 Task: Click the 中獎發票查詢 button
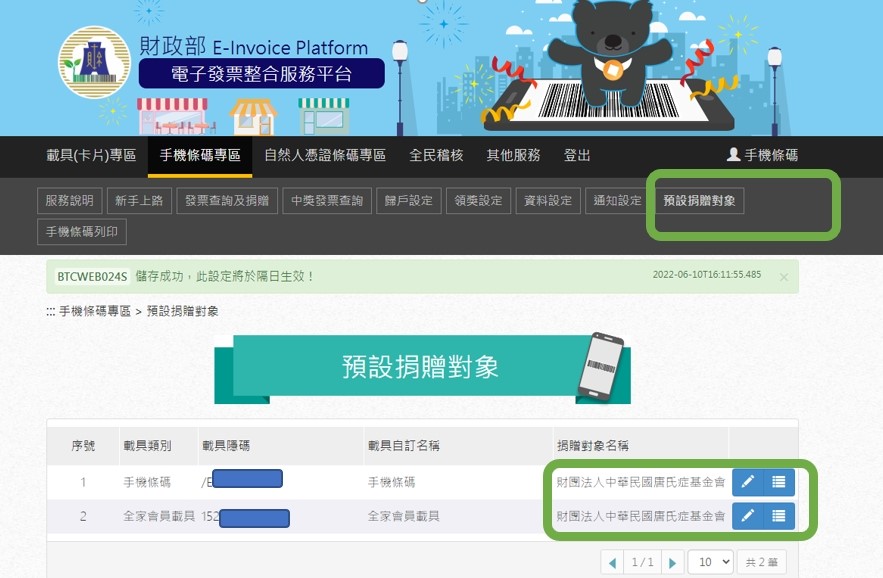pos(327,201)
